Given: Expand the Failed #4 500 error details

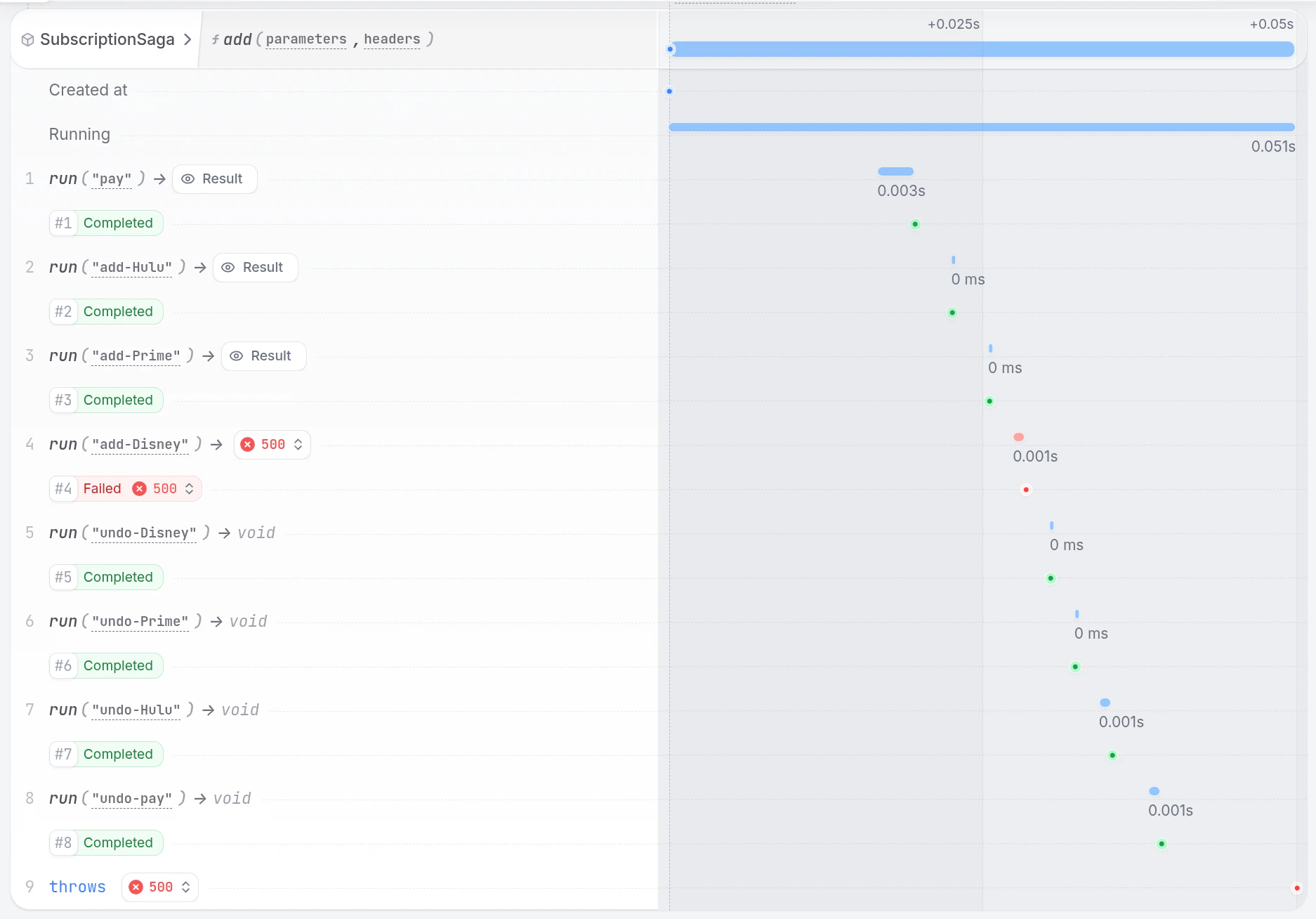Looking at the screenshot, I should pos(189,489).
